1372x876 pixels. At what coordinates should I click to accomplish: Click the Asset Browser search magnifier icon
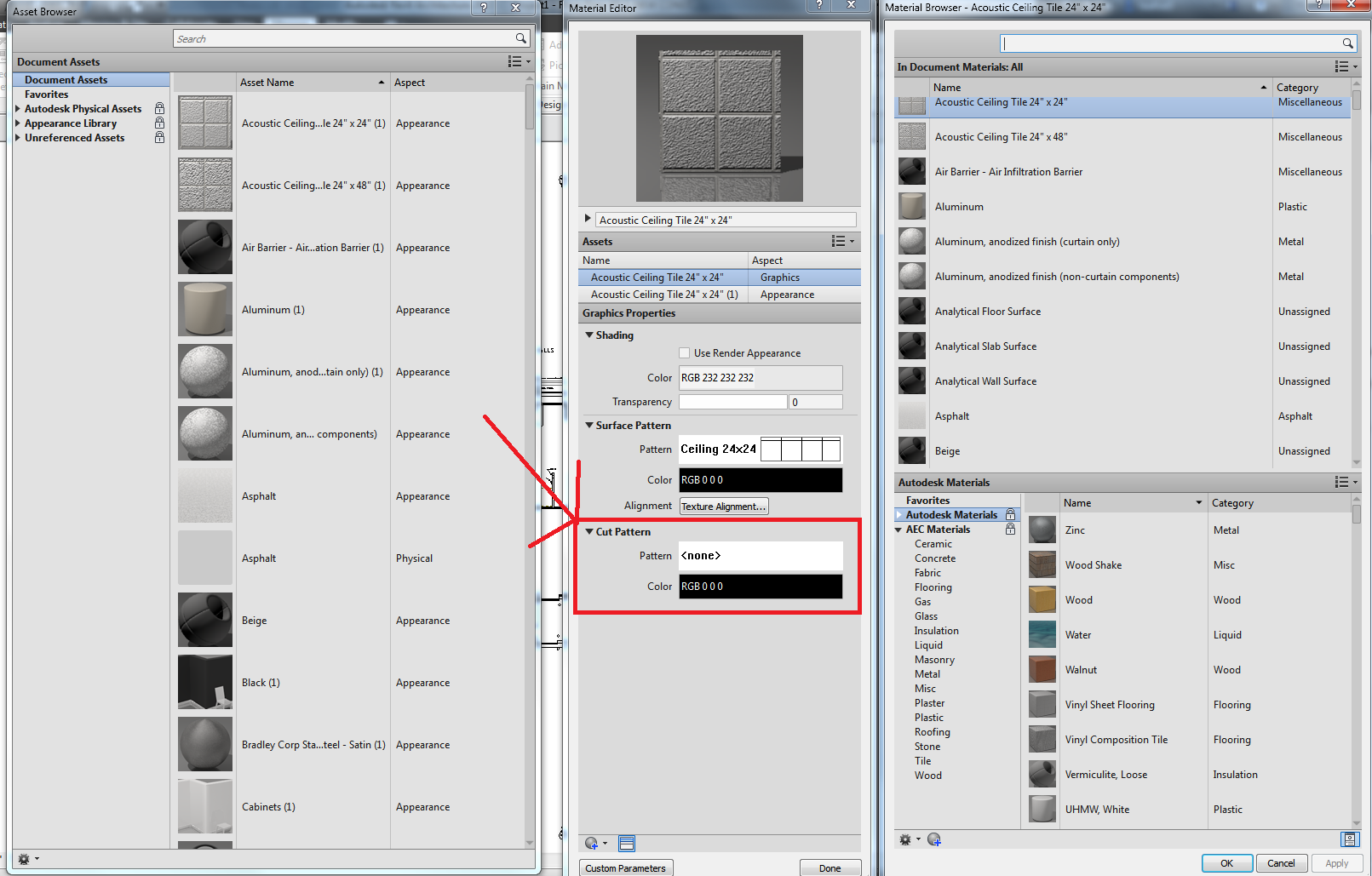520,38
